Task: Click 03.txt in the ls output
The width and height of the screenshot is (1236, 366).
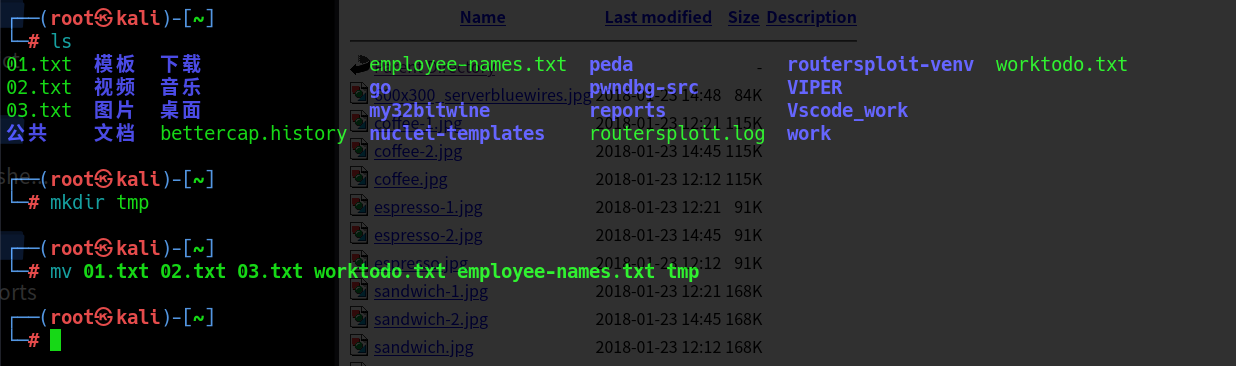Action: tap(39, 110)
